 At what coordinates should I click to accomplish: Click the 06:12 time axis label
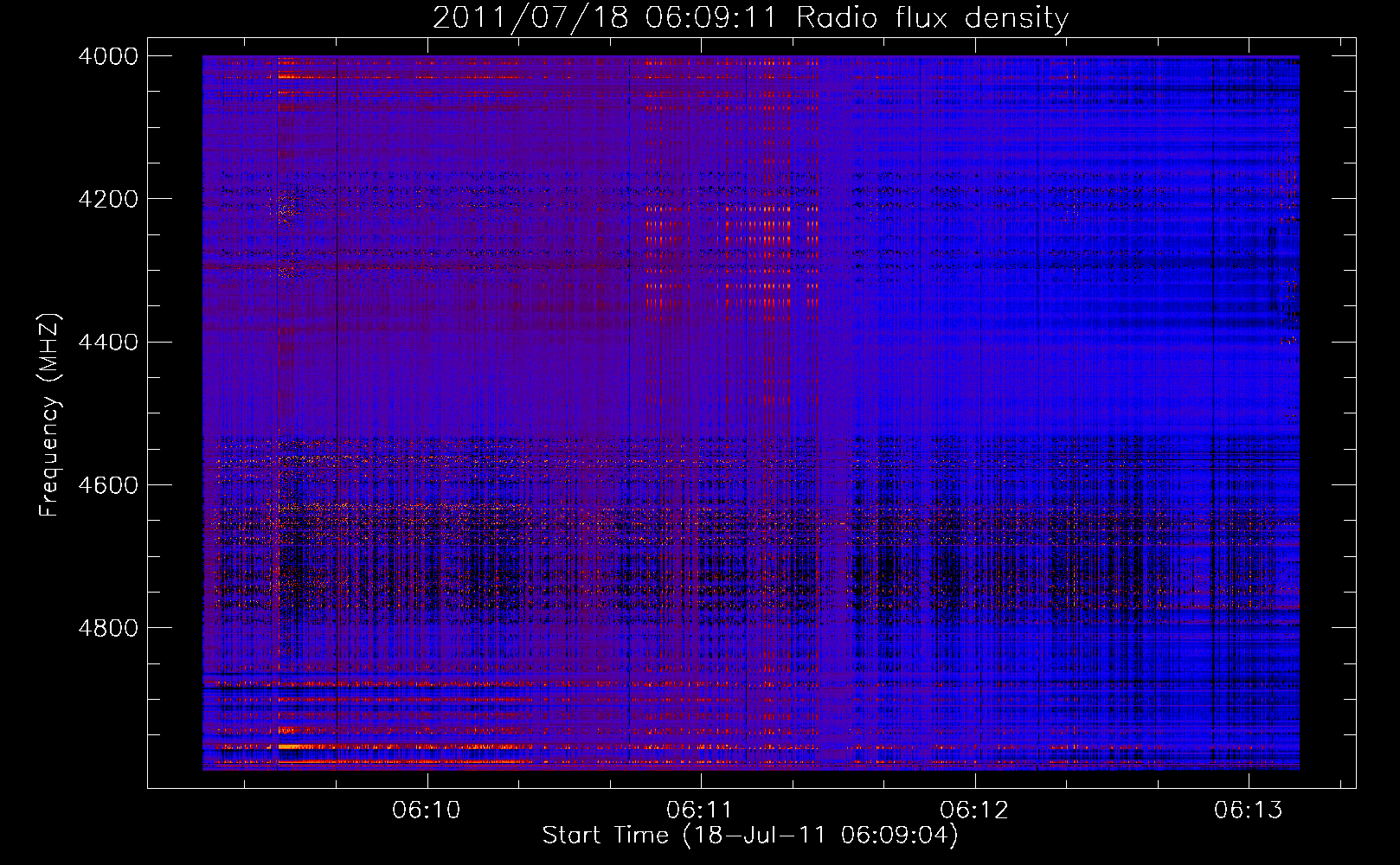tap(974, 811)
